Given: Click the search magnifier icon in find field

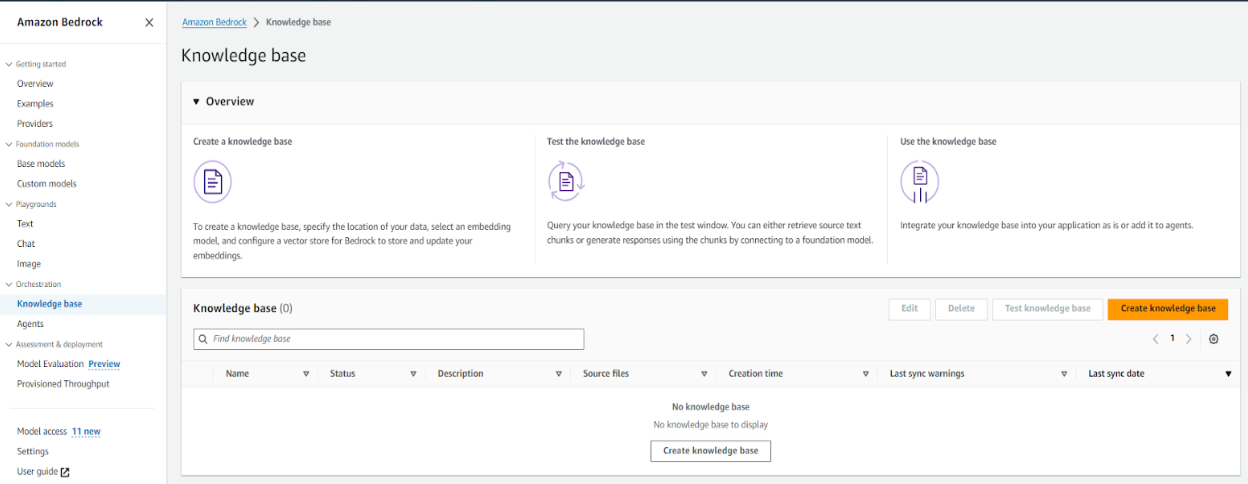Looking at the screenshot, I should pos(204,339).
